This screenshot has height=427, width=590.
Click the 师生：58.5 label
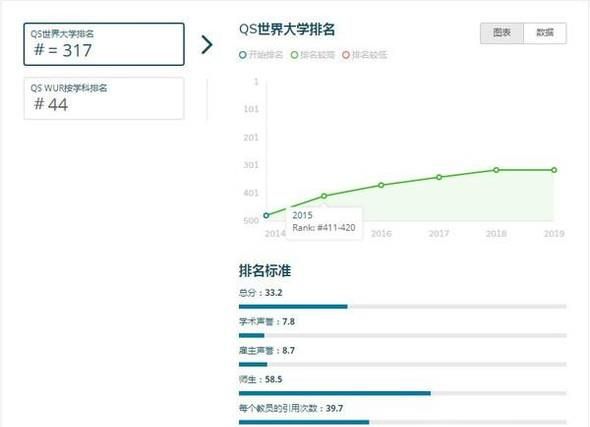click(x=260, y=379)
